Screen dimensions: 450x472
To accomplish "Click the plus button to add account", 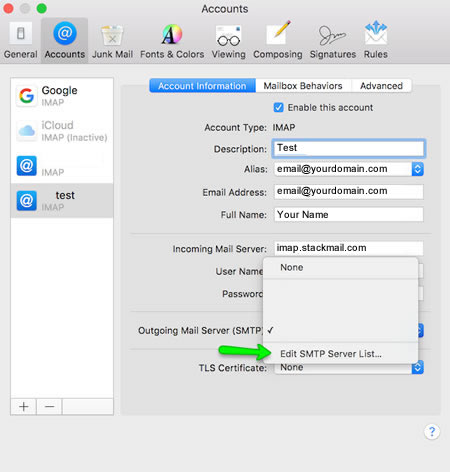I will (x=23, y=407).
